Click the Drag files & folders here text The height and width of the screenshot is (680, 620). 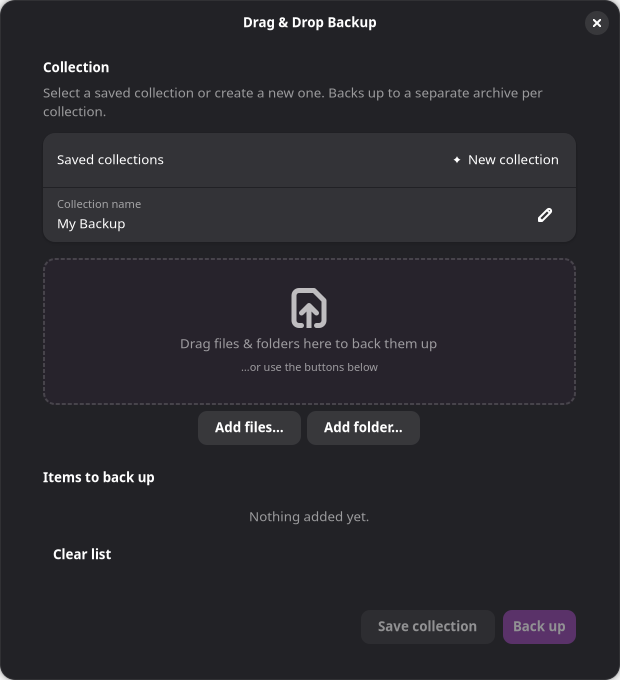click(x=308, y=344)
